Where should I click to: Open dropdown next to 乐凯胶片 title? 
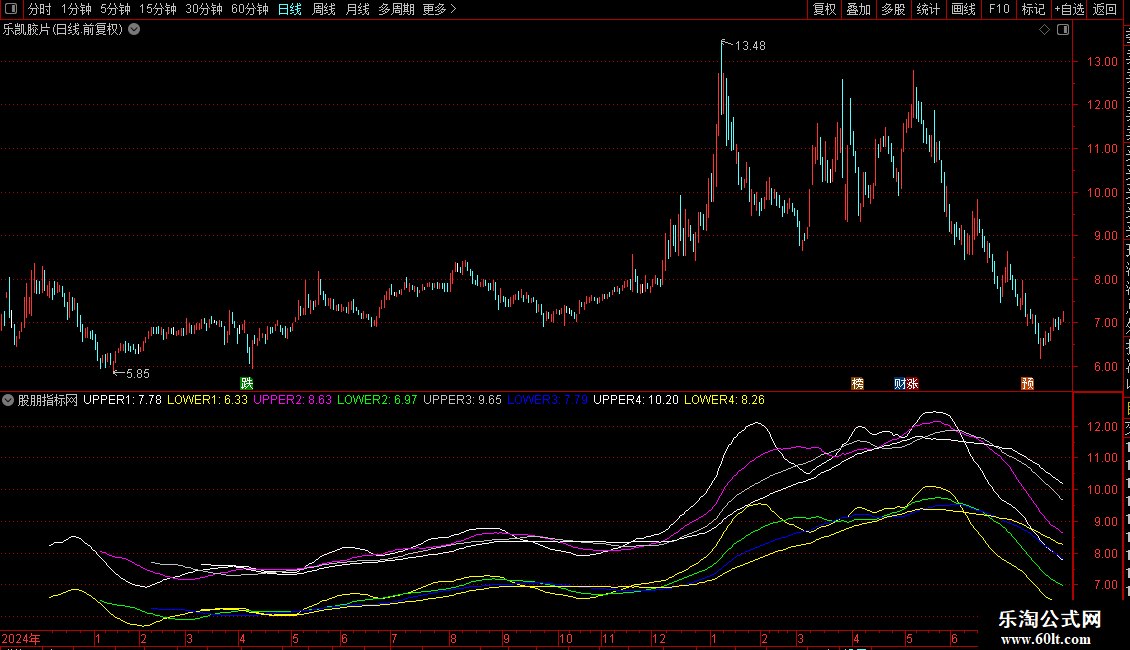[134, 30]
